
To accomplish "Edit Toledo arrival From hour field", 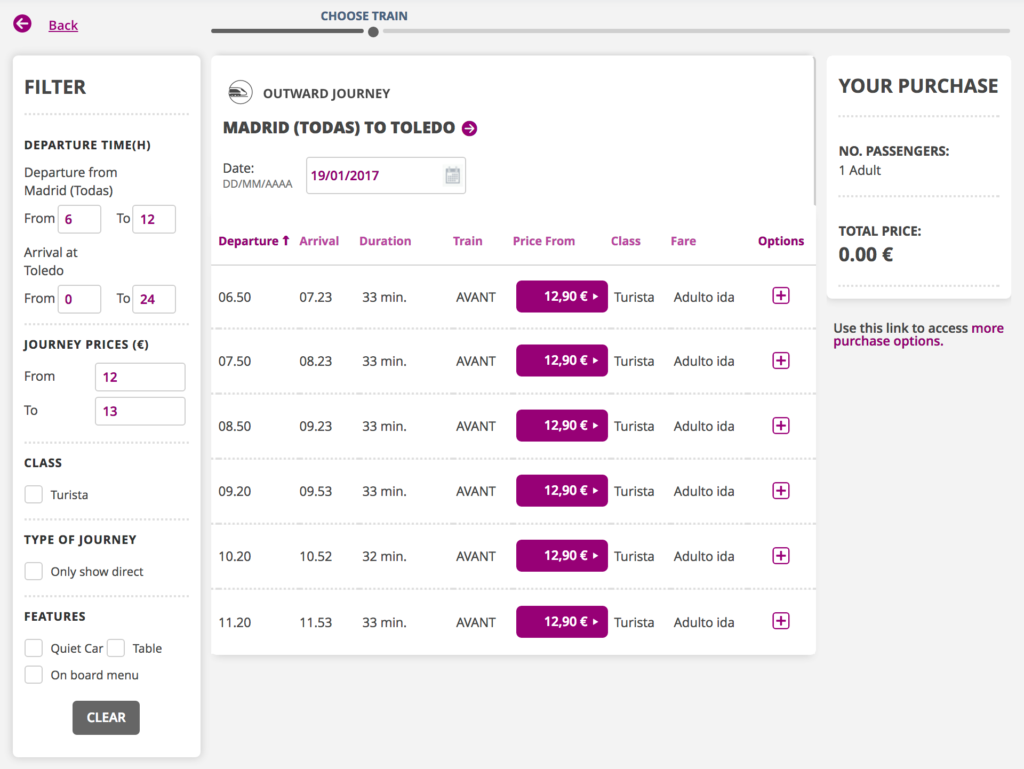I will click(x=79, y=299).
